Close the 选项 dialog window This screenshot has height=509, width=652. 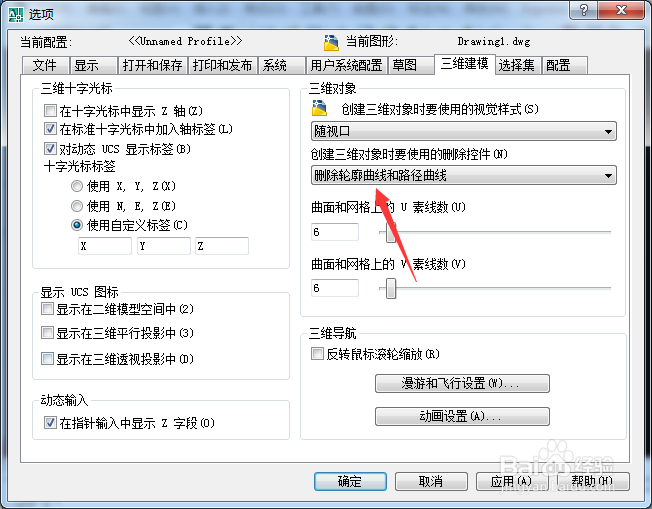tap(621, 10)
